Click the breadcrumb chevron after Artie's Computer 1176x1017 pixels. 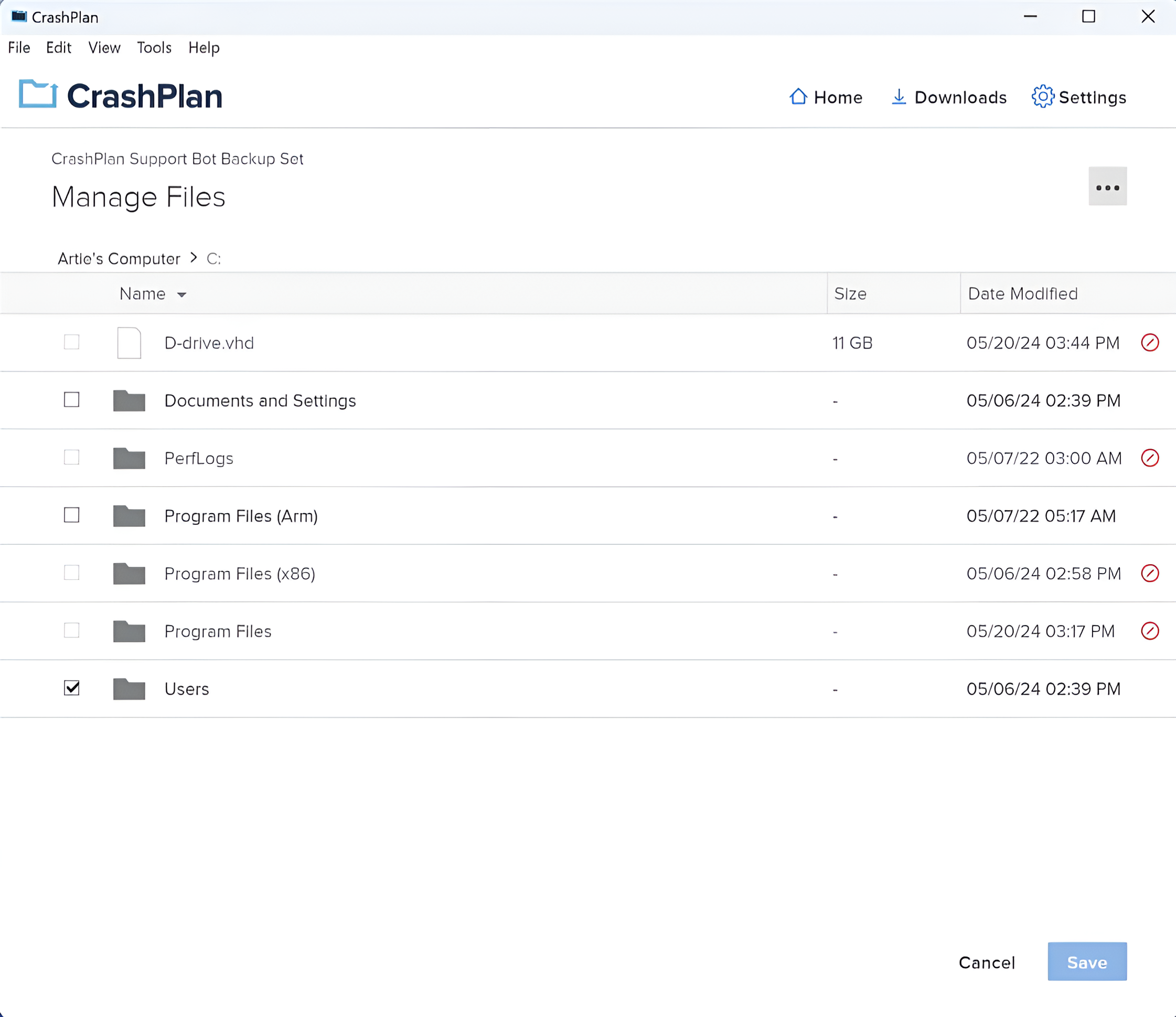[194, 258]
